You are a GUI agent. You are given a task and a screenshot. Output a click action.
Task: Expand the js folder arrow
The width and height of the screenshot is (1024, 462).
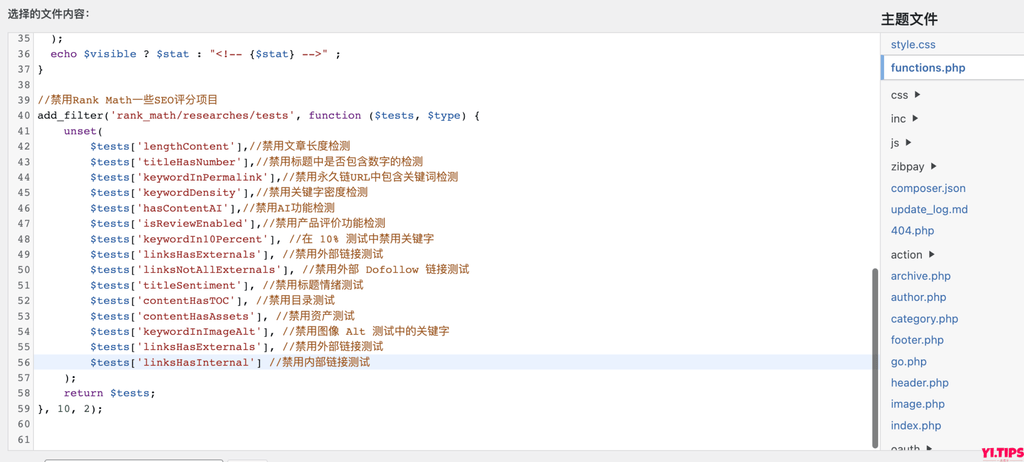909,143
